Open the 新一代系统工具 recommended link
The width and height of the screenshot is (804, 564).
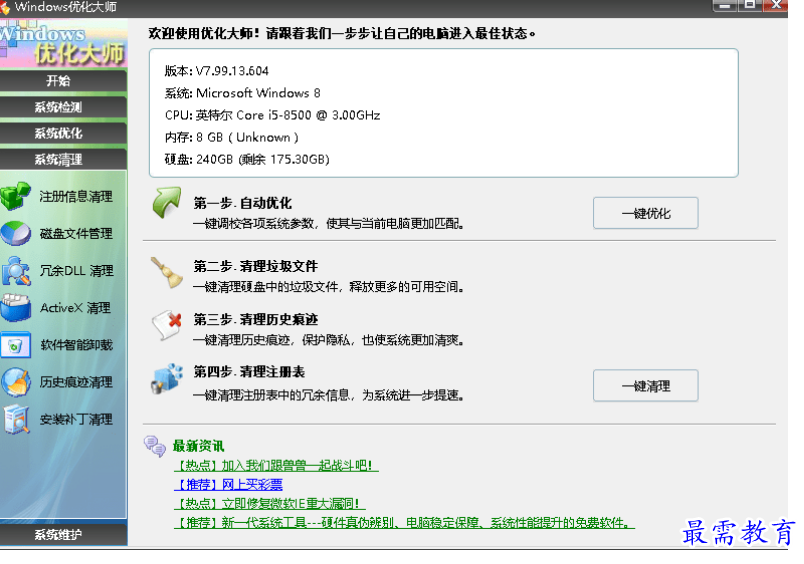click(x=404, y=522)
